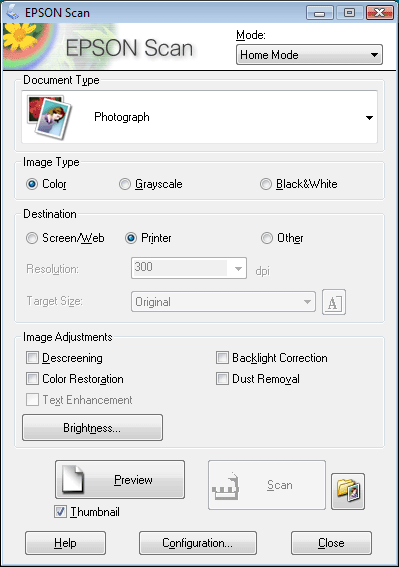The width and height of the screenshot is (399, 567).
Task: Click the text orientation icon beside Target Size
Action: pos(334,302)
